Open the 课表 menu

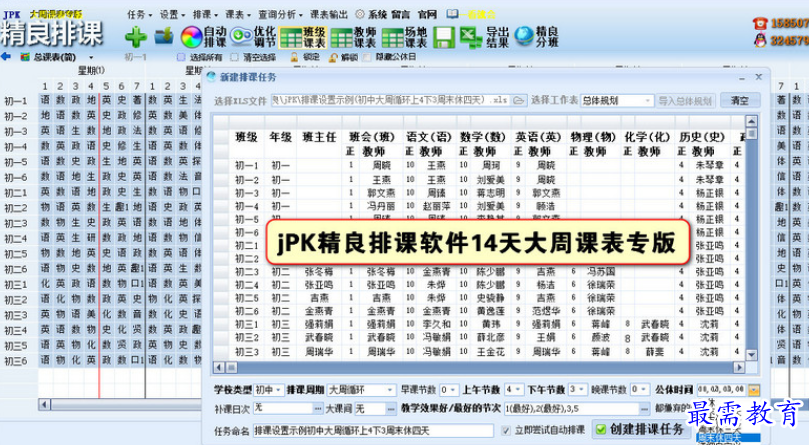point(237,14)
